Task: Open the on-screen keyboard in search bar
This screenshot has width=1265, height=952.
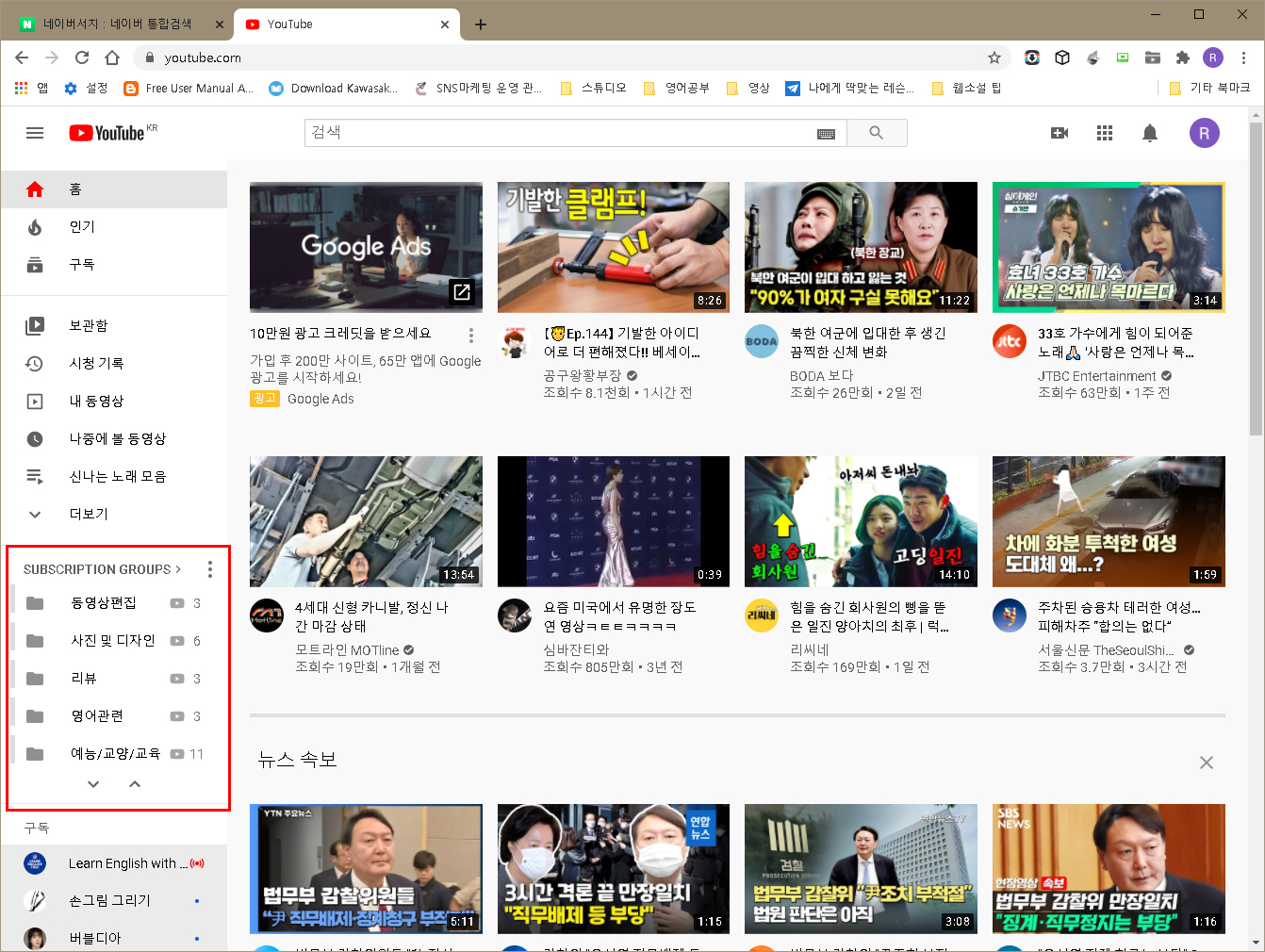Action: 827,133
